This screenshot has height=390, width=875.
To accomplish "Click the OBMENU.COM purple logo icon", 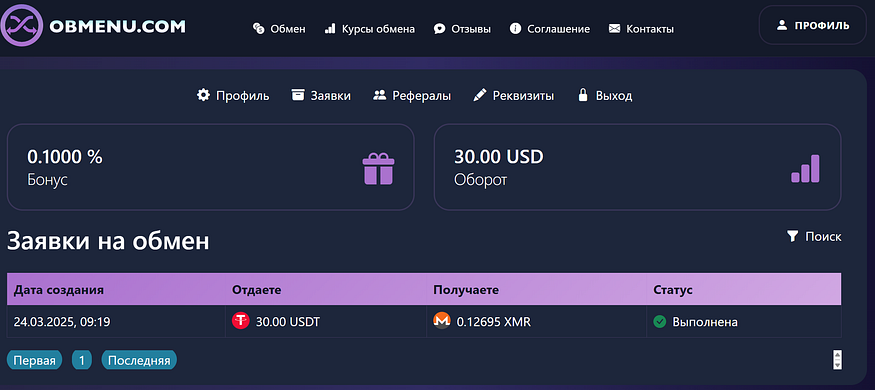I will pyautogui.click(x=21, y=25).
